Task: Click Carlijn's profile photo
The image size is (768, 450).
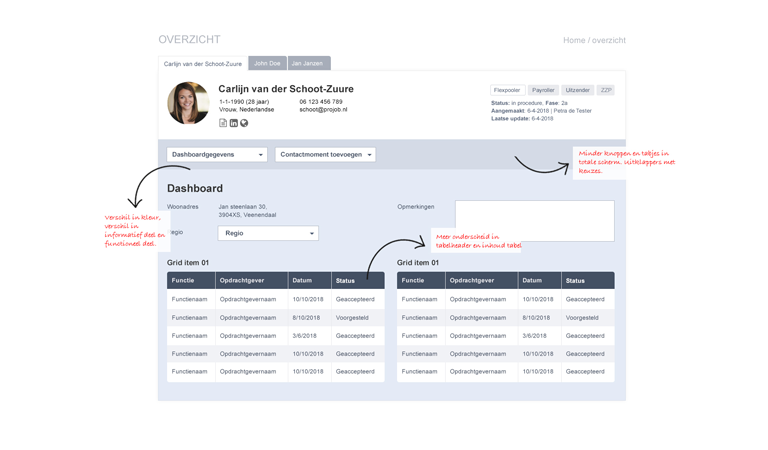Action: pos(188,103)
